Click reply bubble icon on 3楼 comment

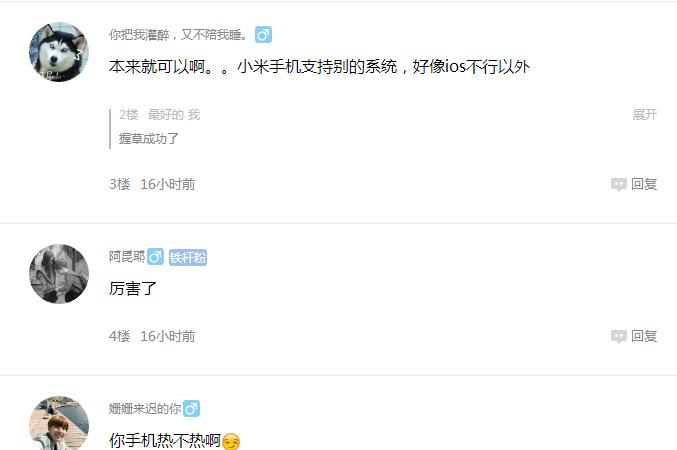(x=619, y=184)
